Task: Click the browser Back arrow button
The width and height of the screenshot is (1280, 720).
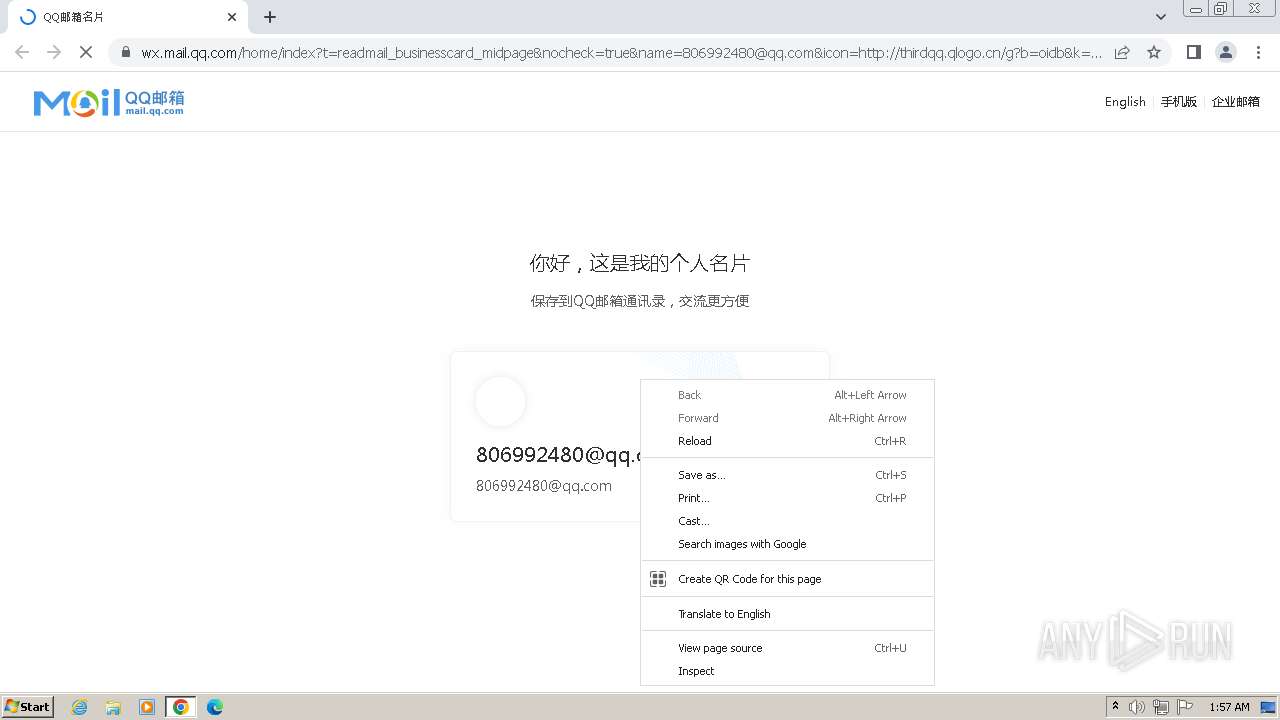Action: (x=22, y=52)
